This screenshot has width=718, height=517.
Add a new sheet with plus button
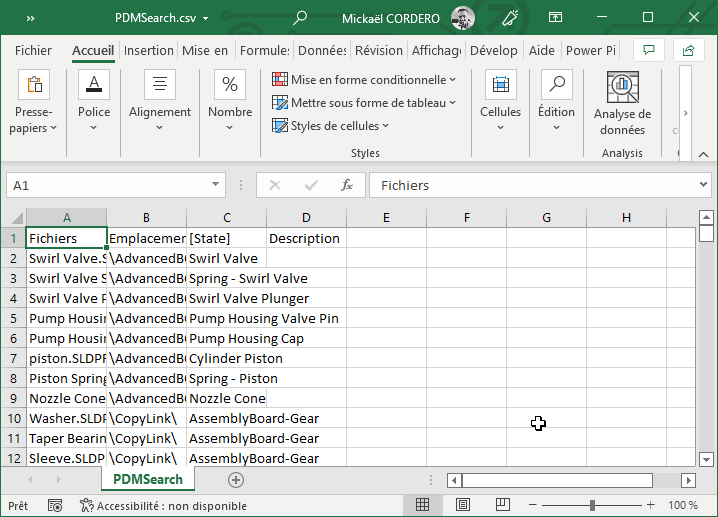tap(236, 480)
